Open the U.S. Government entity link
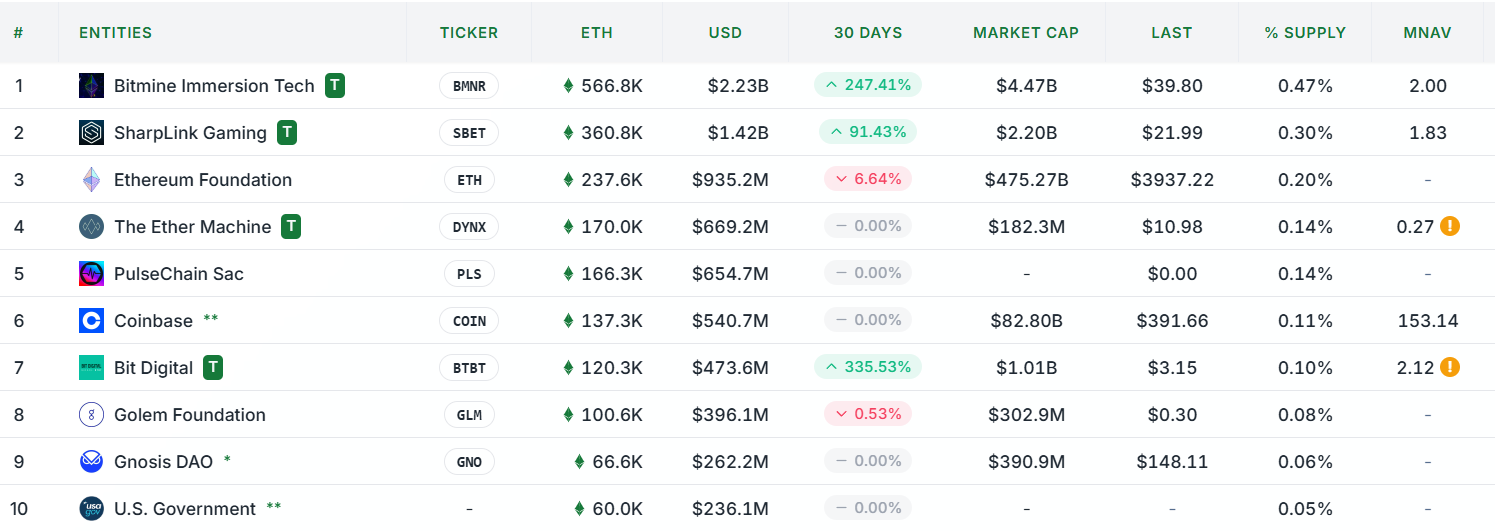1495x531 pixels. point(185,509)
